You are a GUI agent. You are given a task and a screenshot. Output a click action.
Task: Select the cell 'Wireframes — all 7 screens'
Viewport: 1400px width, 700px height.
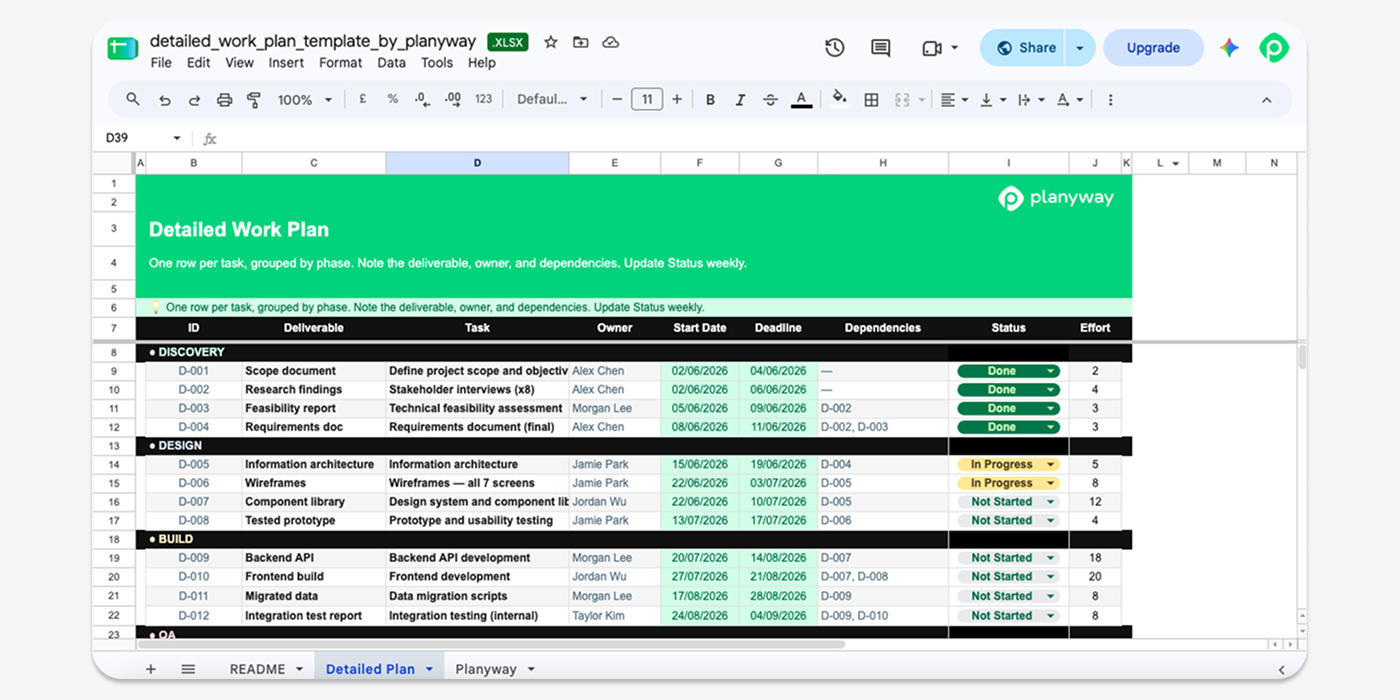pos(477,483)
